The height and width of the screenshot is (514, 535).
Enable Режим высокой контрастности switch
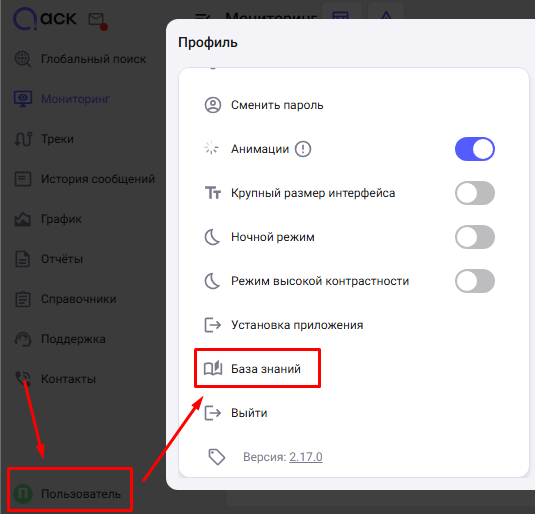click(475, 281)
